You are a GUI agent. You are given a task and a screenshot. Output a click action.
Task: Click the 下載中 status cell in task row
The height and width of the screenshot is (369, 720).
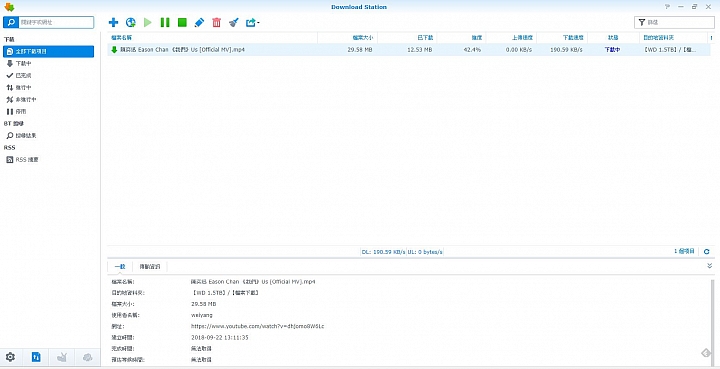coord(612,50)
